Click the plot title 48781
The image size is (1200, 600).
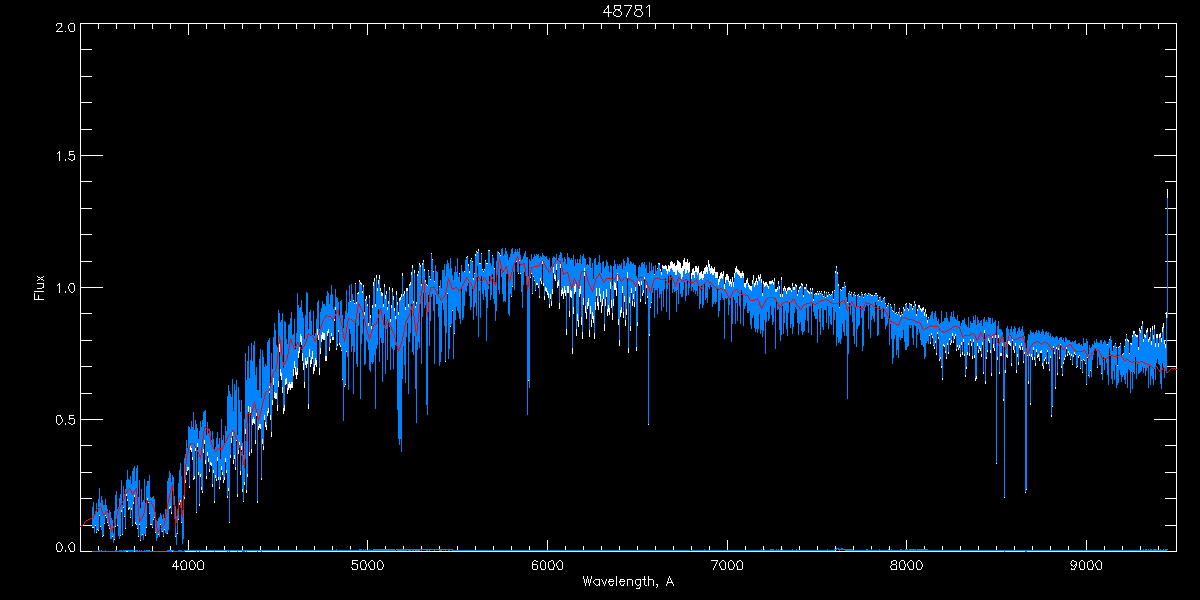click(627, 11)
